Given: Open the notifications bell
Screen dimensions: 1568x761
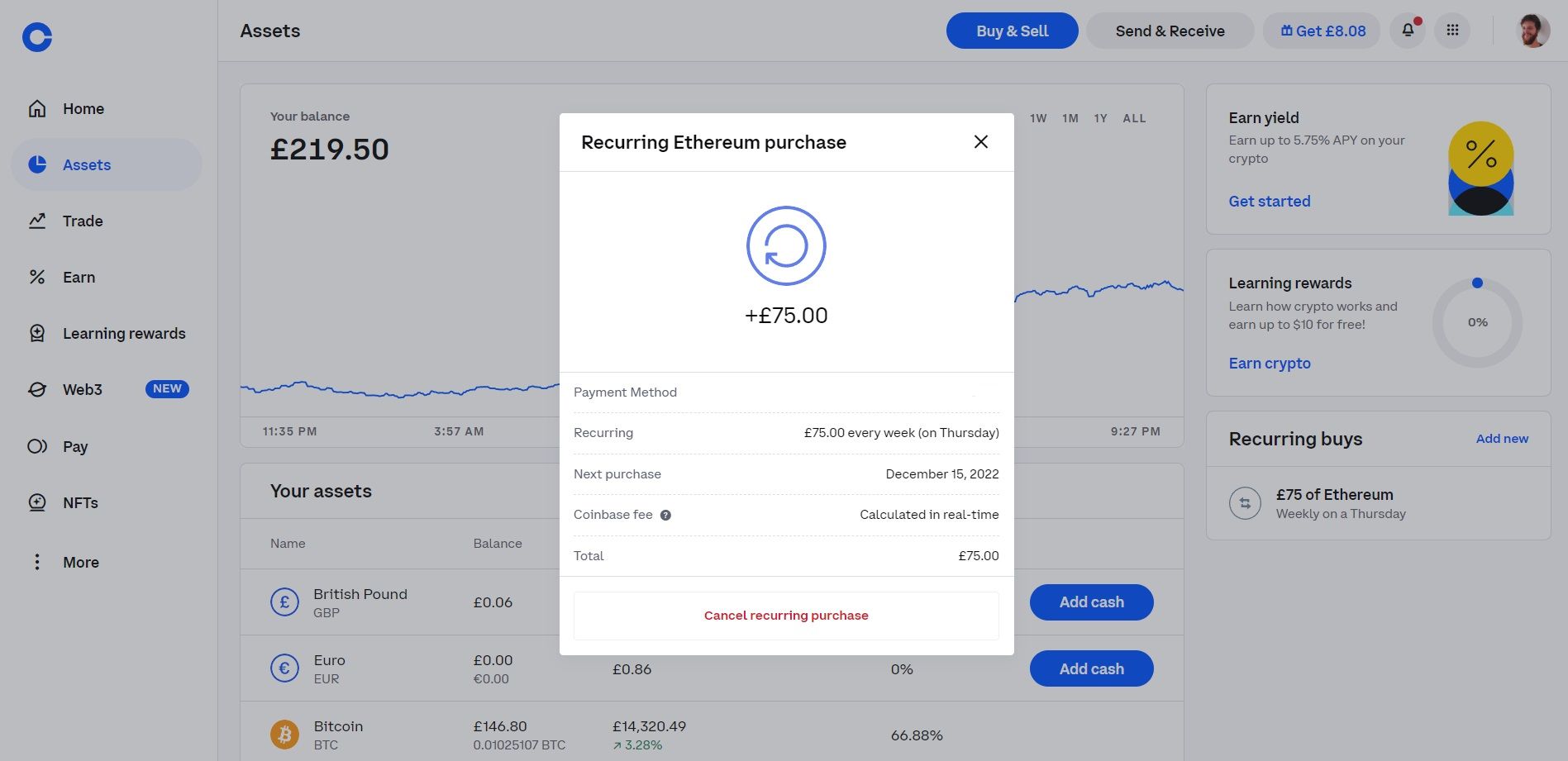Looking at the screenshot, I should pos(1408,31).
